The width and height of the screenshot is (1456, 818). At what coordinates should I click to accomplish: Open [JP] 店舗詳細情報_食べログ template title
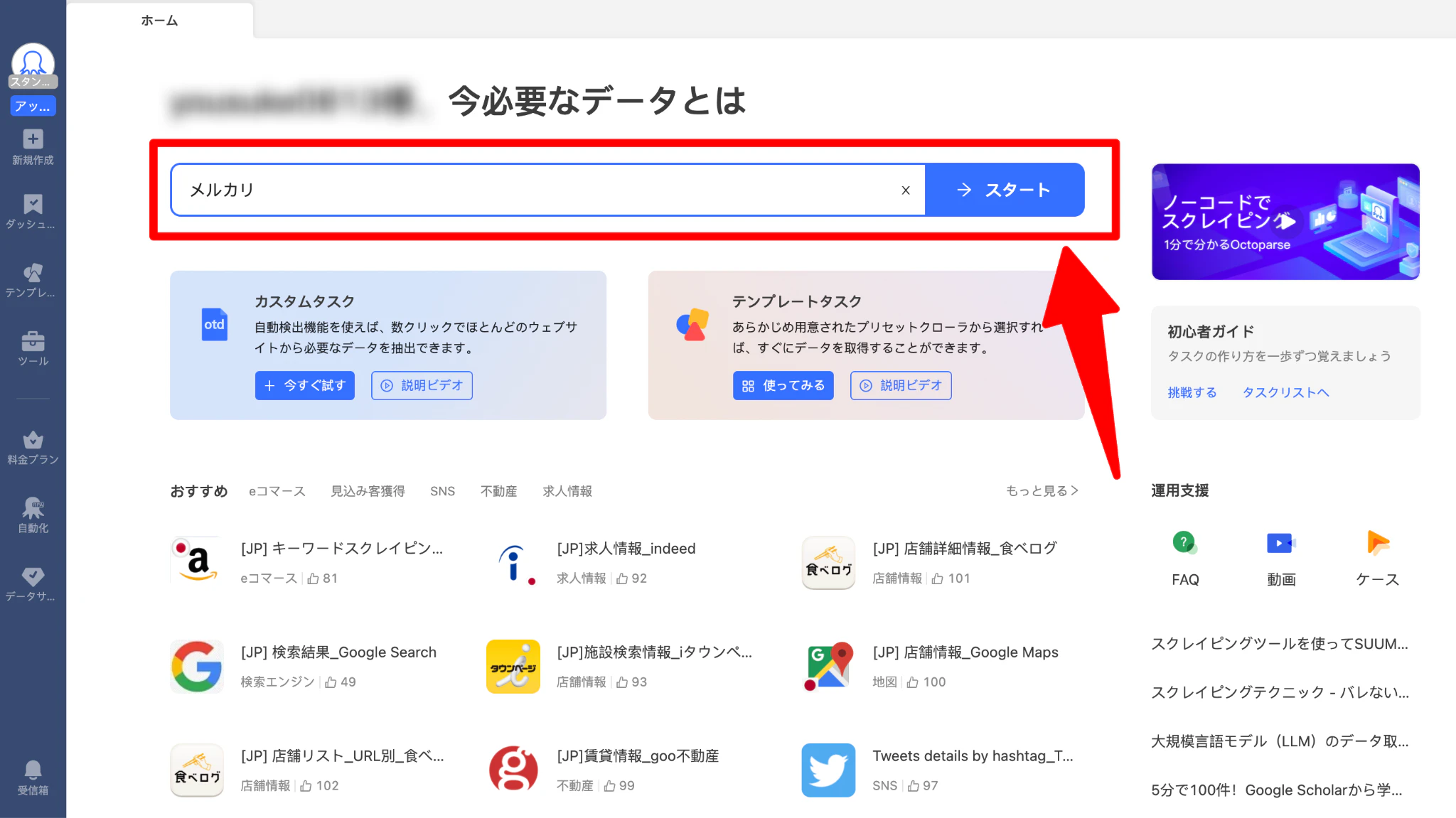click(965, 549)
